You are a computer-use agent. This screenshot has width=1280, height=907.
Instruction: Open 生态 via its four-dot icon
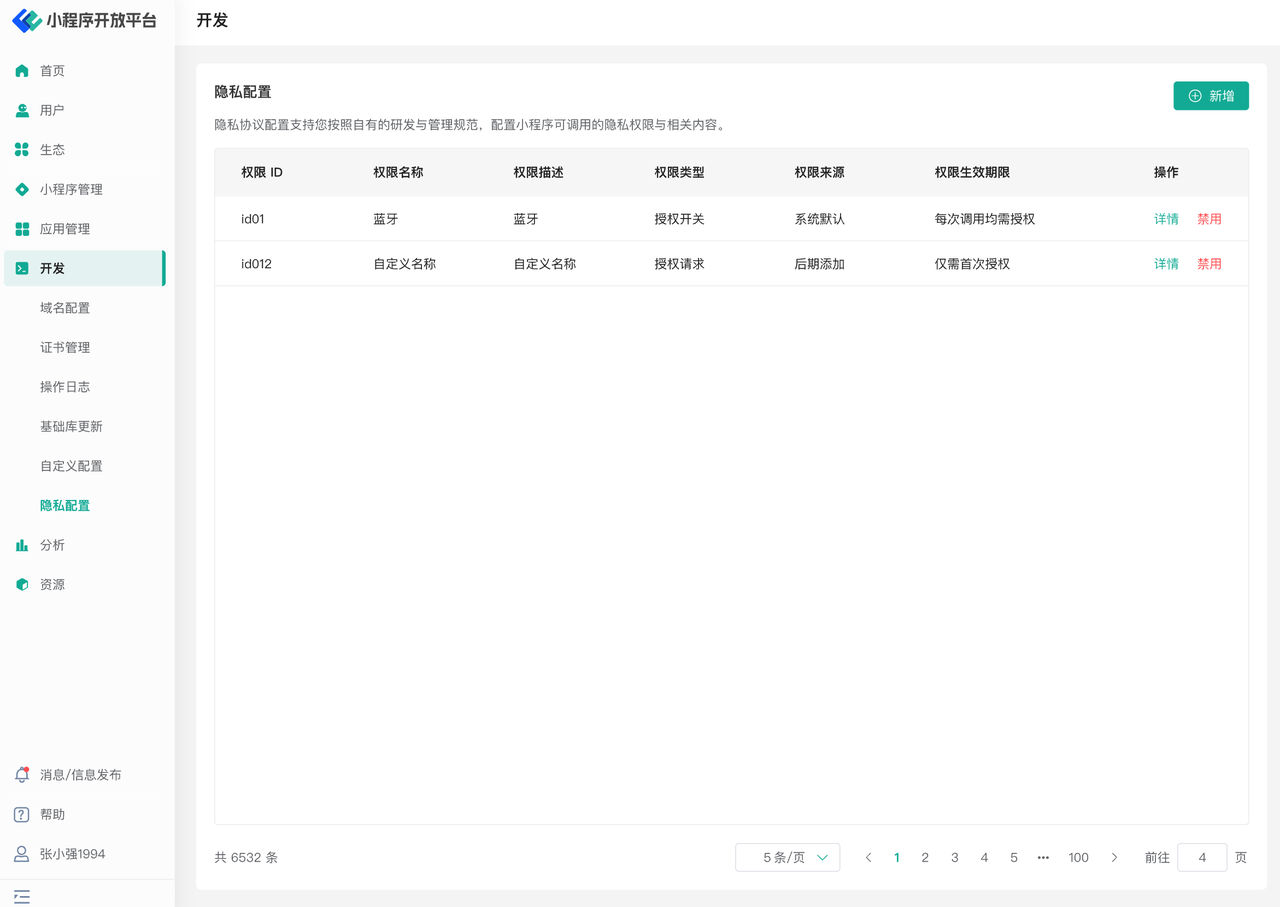coord(22,150)
